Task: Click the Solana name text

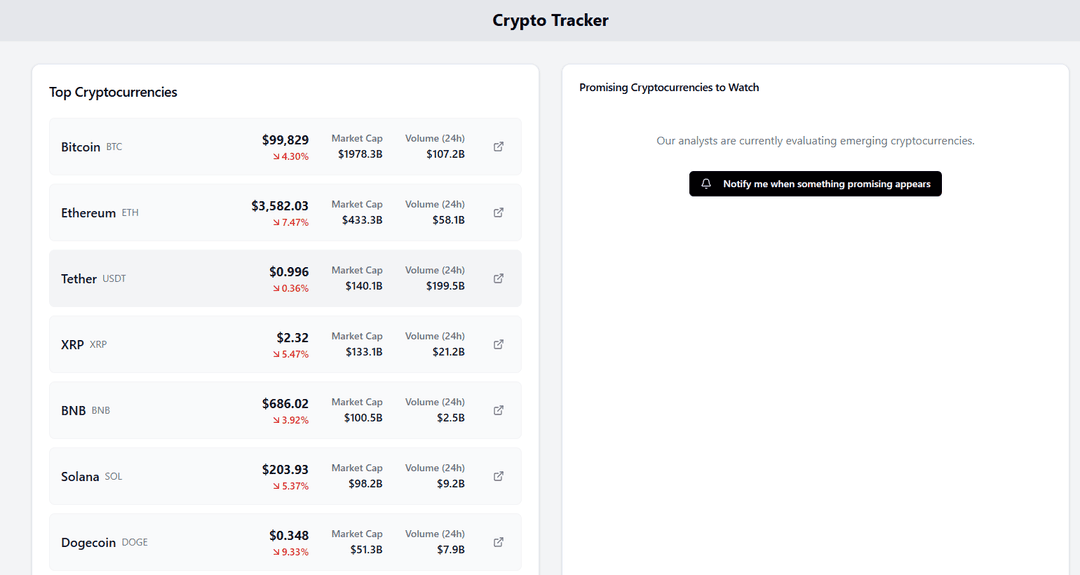Action: [80, 477]
